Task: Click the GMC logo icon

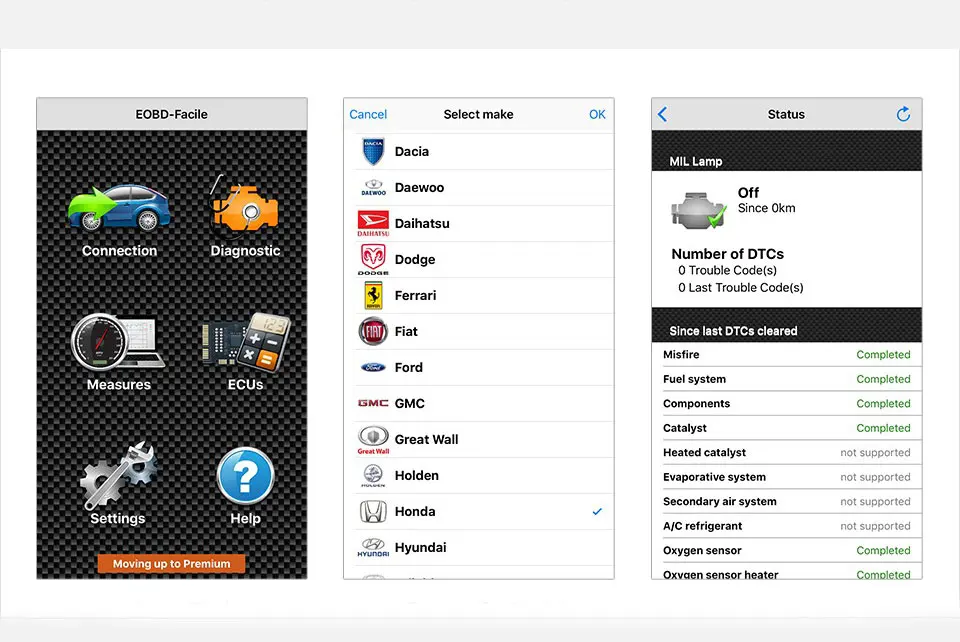Action: (373, 403)
